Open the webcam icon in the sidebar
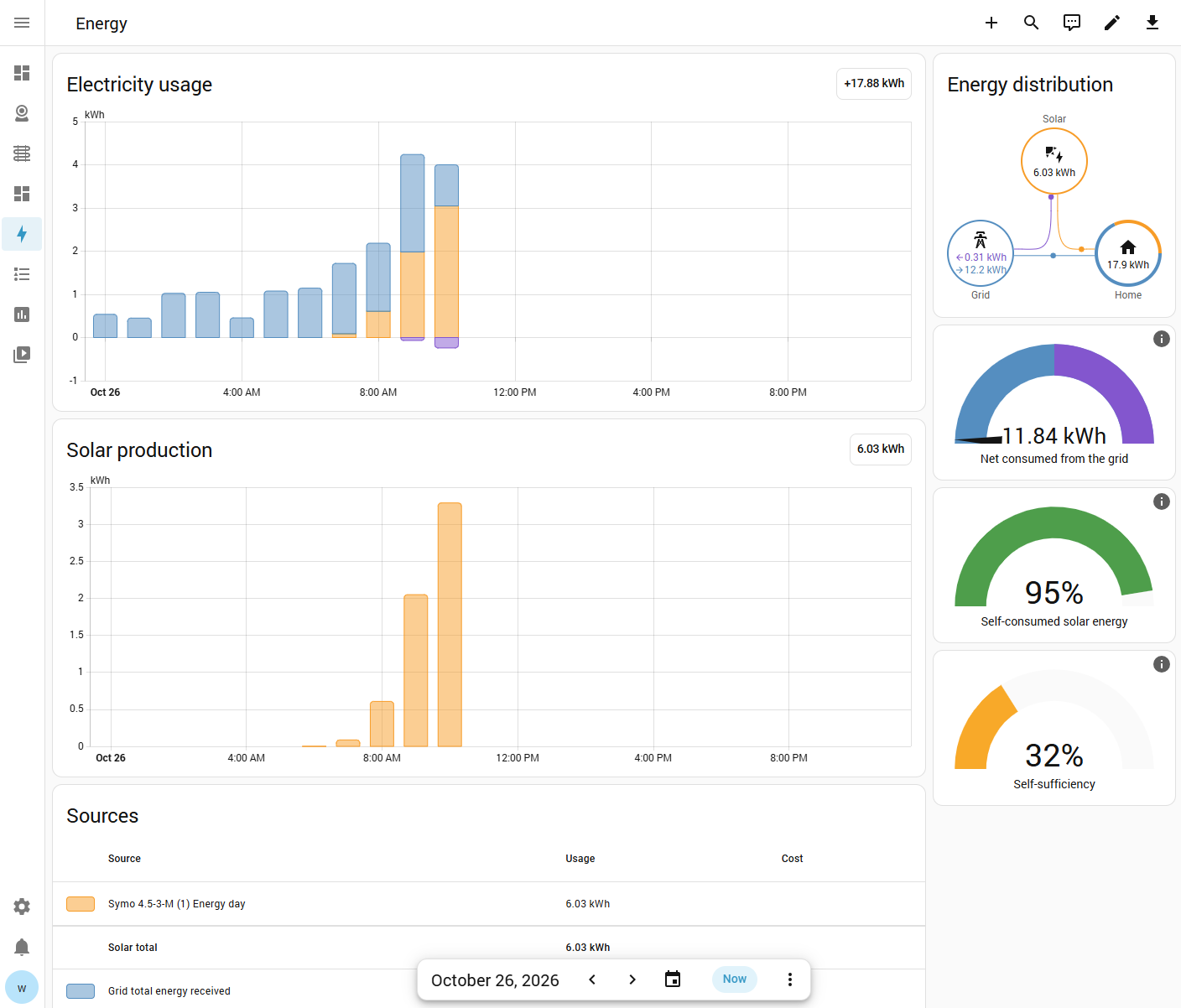This screenshot has width=1181, height=1008. click(x=22, y=113)
